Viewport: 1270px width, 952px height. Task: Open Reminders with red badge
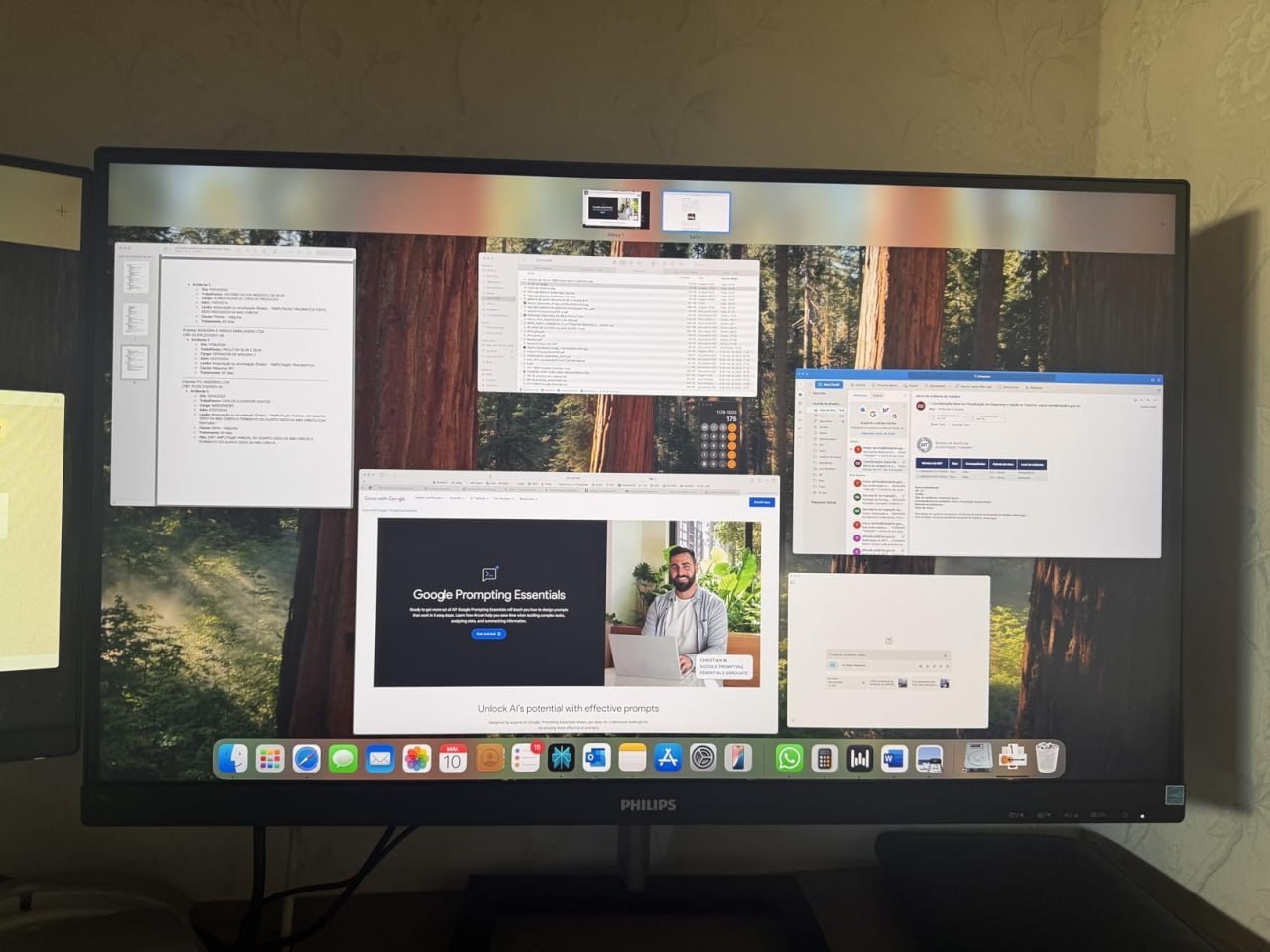coord(526,759)
